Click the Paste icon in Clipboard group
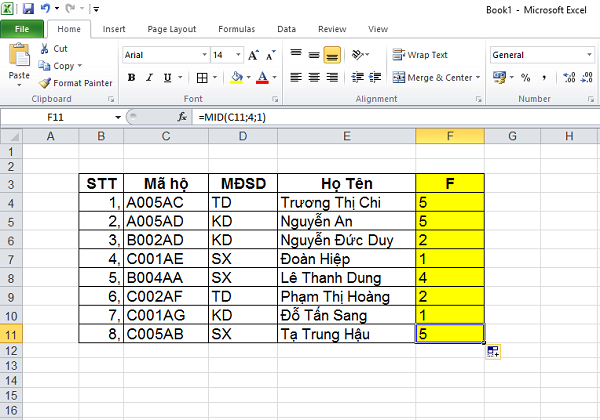The height and width of the screenshot is (420, 600). coord(18,60)
